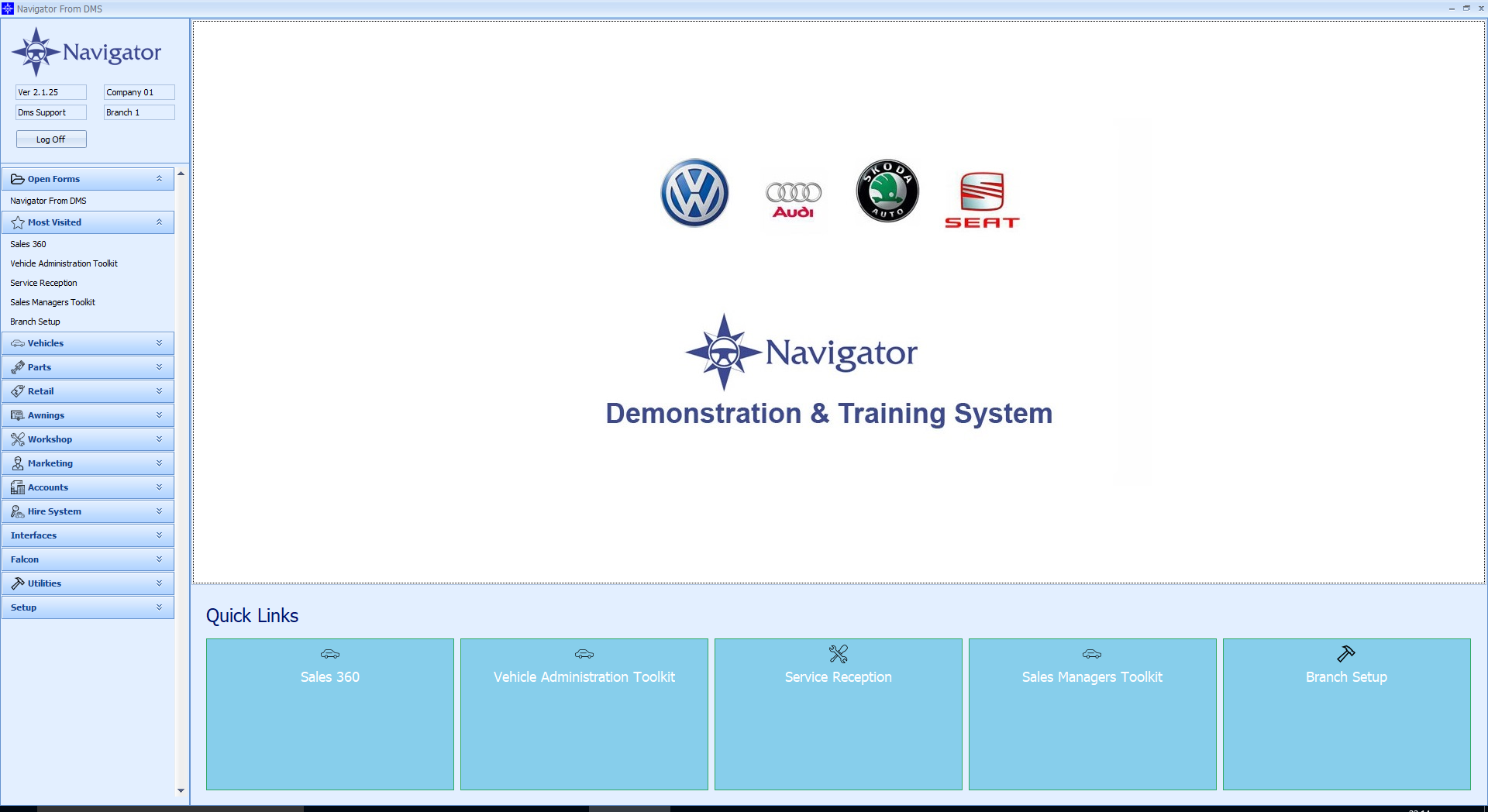1488x812 pixels.
Task: Collapse the Most Visited section chevron
Action: coord(159,222)
